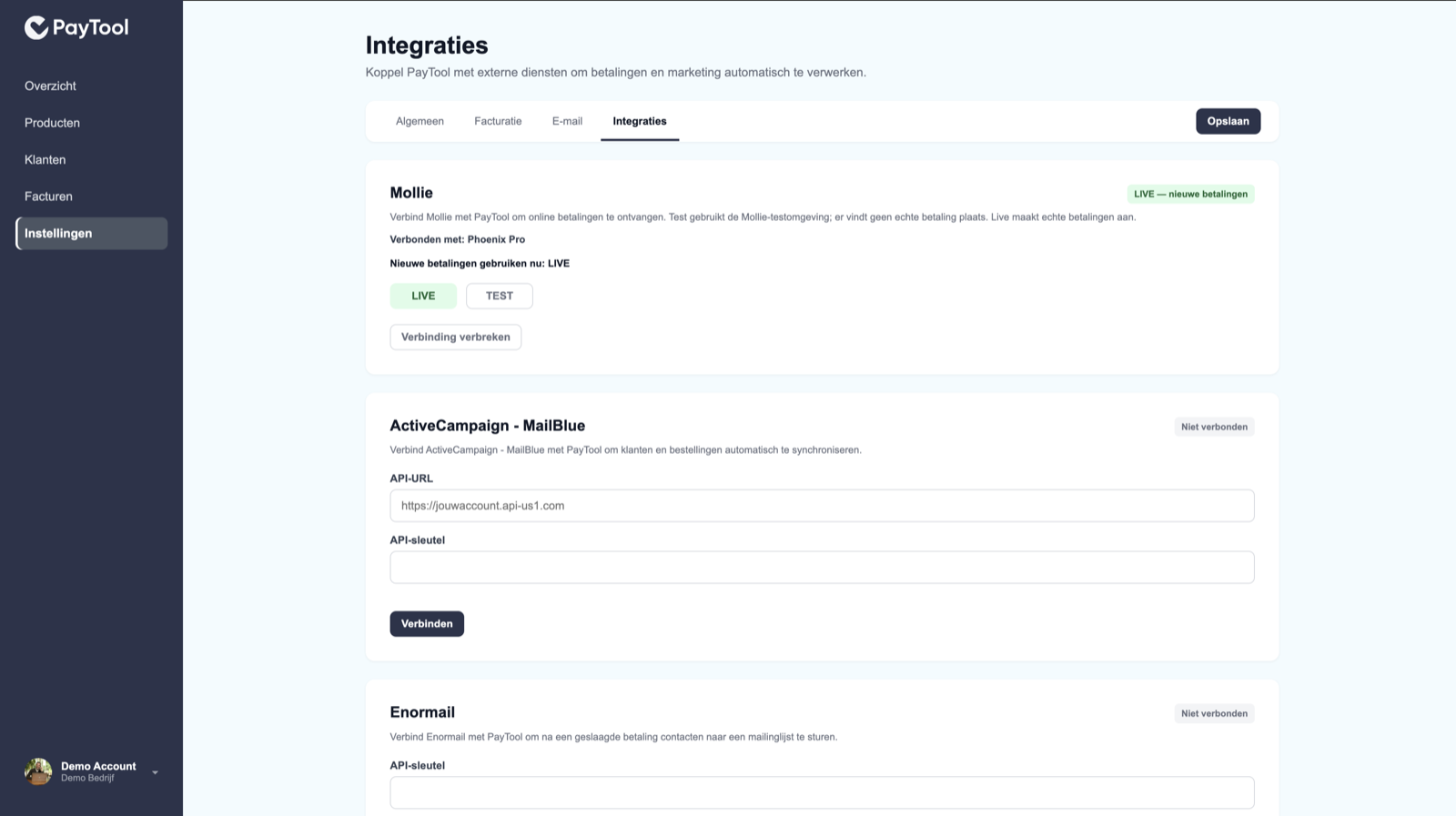This screenshot has height=816, width=1456.
Task: Click the Integraties page title
Action: click(x=427, y=45)
